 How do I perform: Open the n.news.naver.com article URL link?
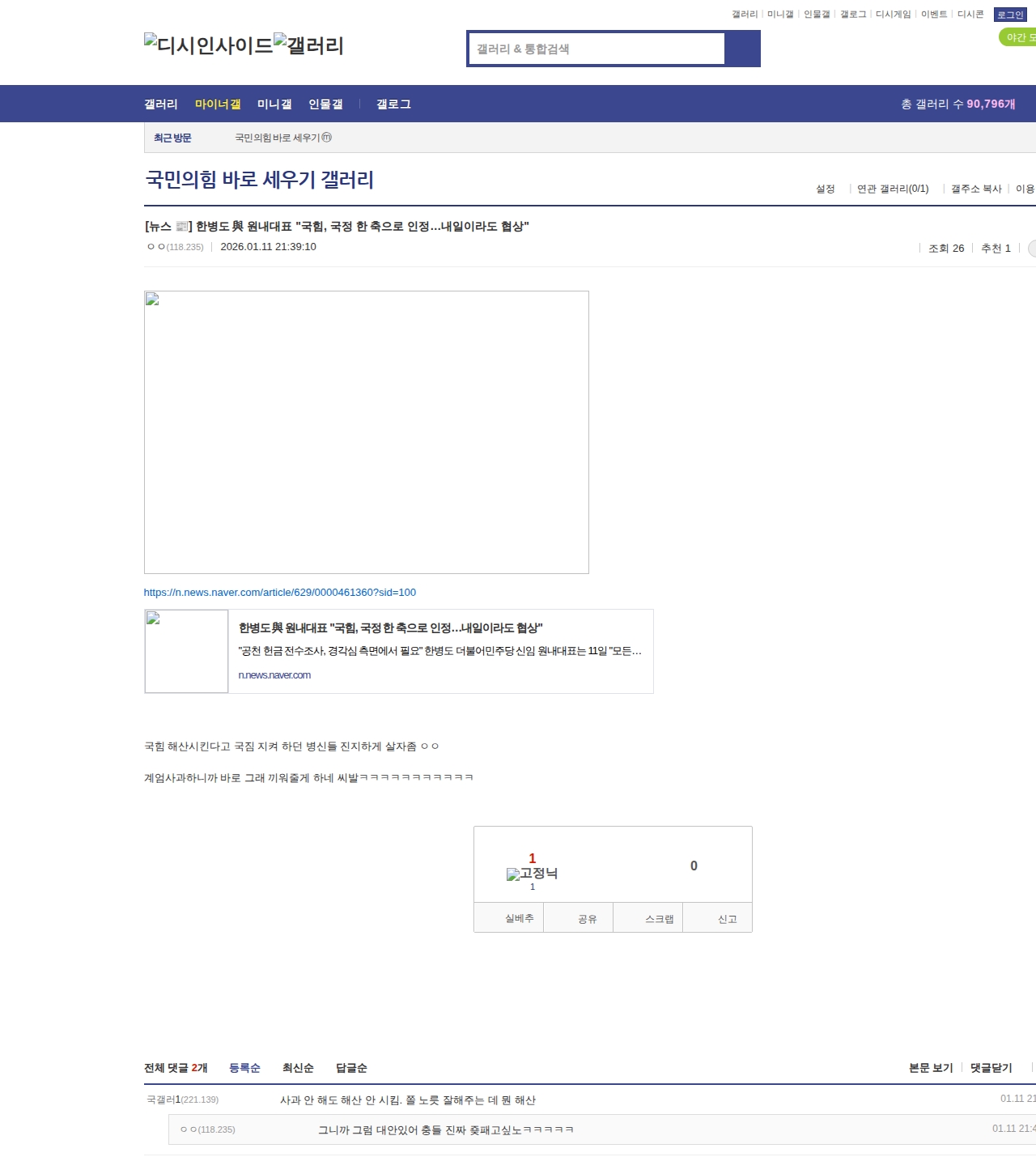279,593
